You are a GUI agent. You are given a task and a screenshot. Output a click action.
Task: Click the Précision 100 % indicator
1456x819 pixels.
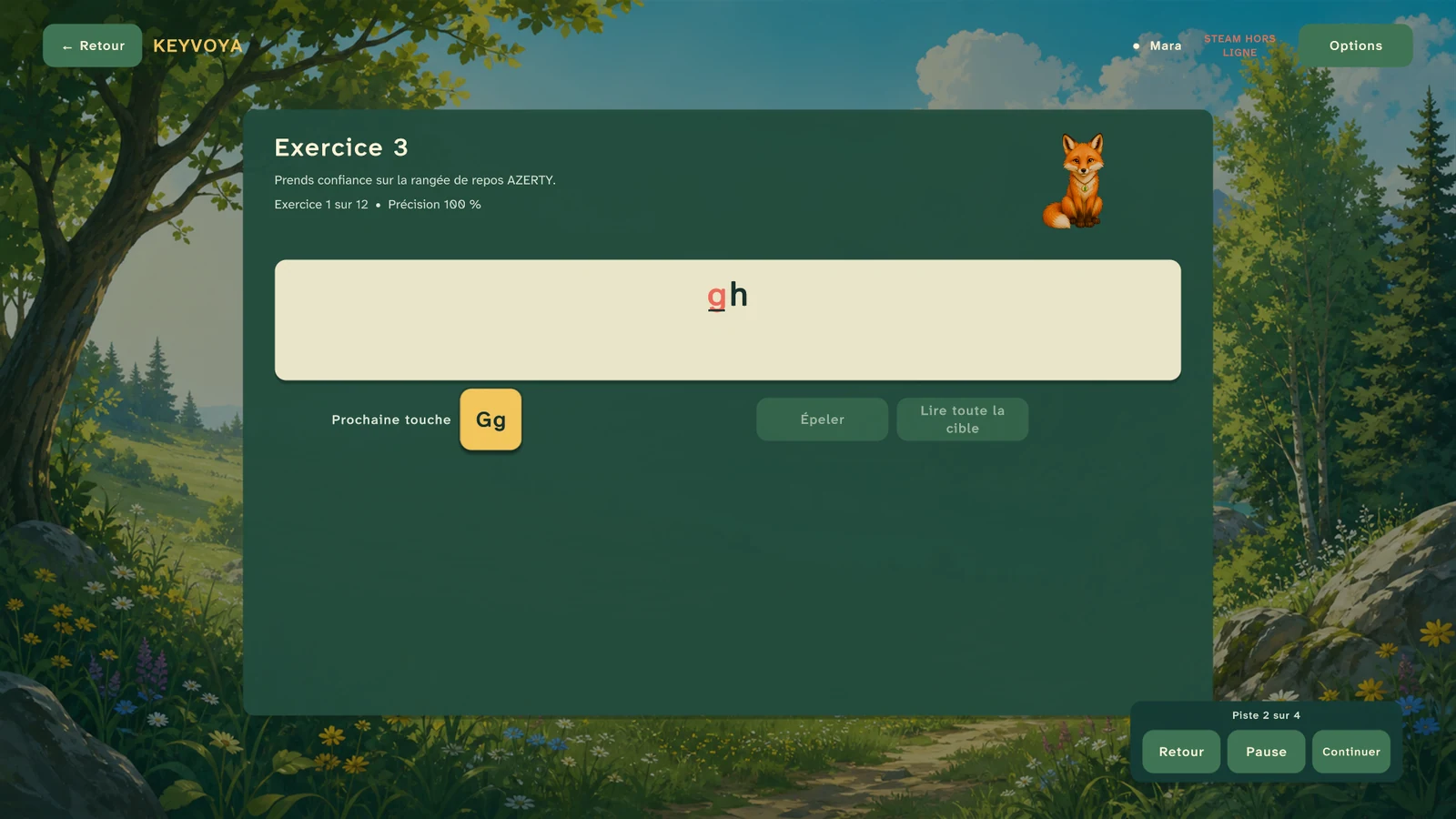pyautogui.click(x=434, y=205)
